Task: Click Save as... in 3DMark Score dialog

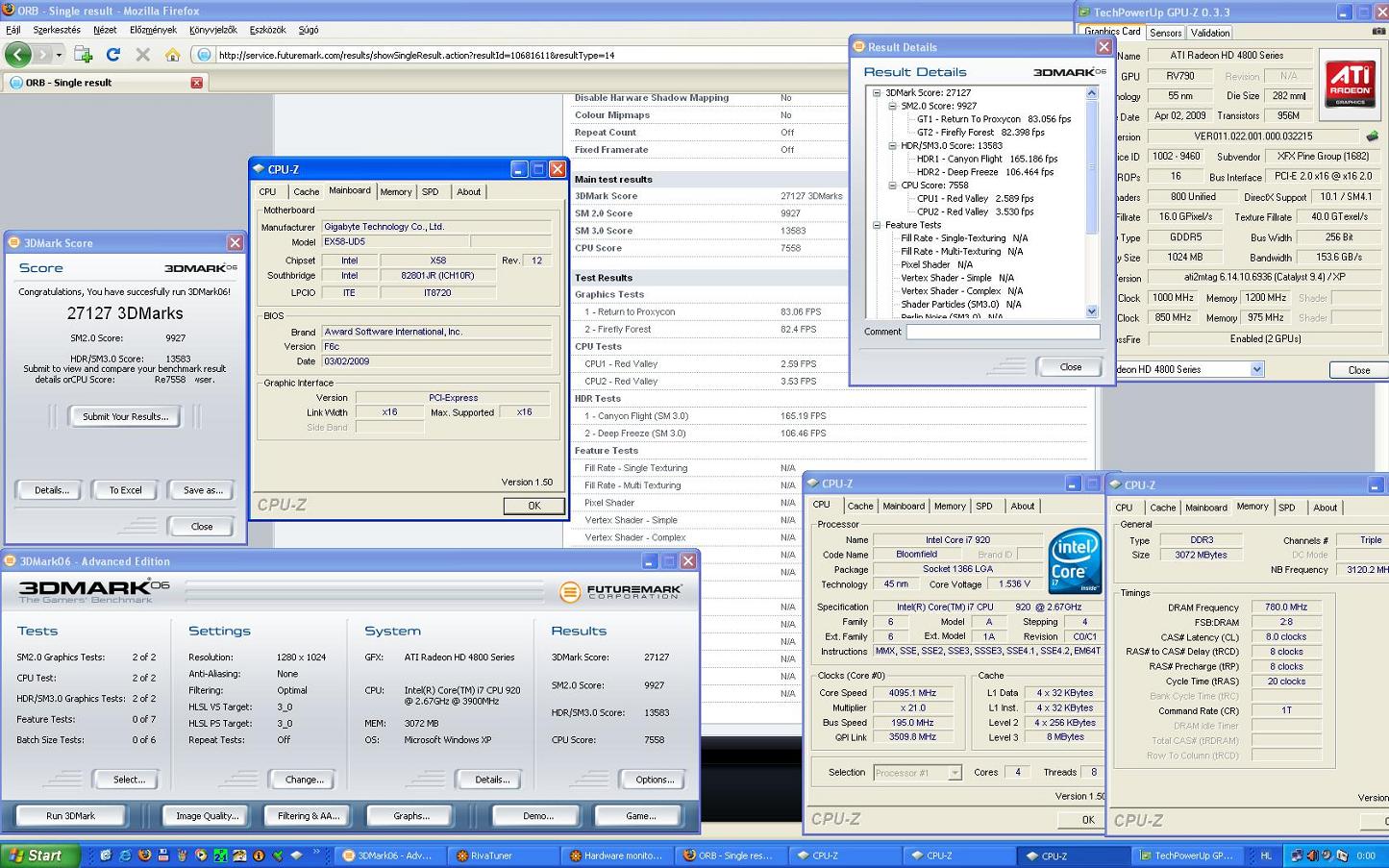Action: click(202, 490)
